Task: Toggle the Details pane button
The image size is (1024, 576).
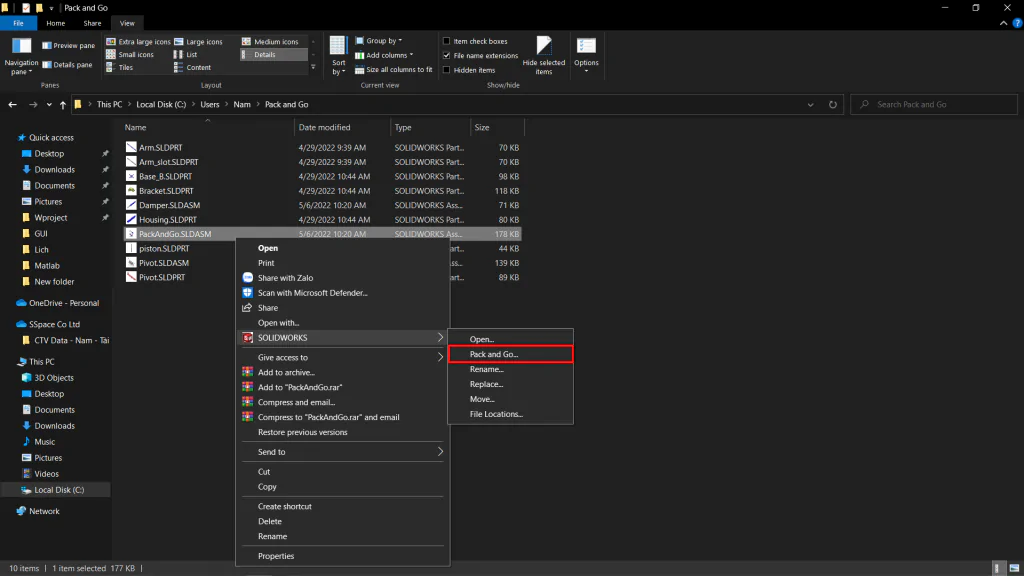Action: click(x=67, y=65)
